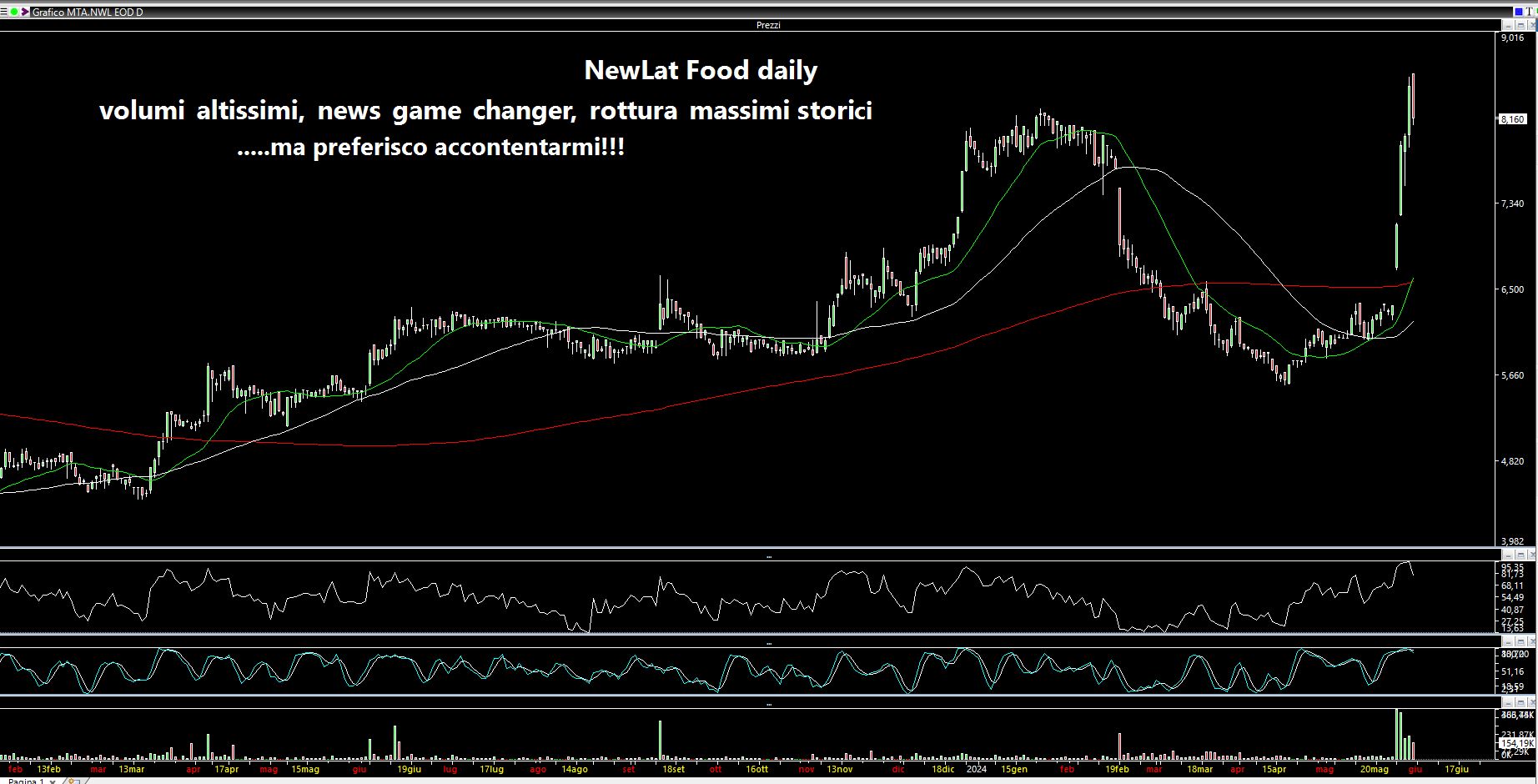Image resolution: width=1538 pixels, height=784 pixels.
Task: Click the 13nov date marker
Action: pyautogui.click(x=840, y=769)
